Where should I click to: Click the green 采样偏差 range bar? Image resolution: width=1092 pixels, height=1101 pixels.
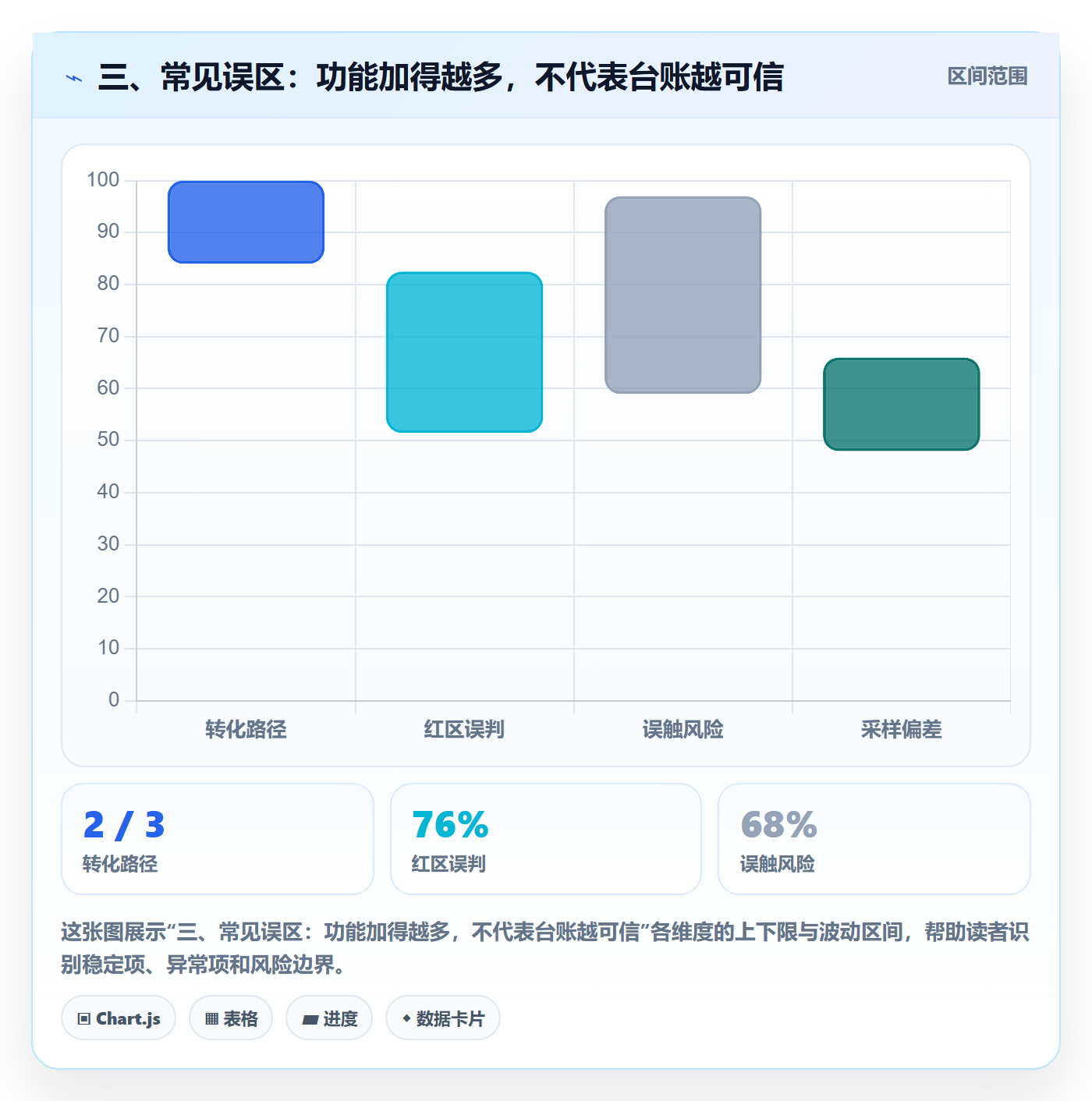(x=901, y=404)
